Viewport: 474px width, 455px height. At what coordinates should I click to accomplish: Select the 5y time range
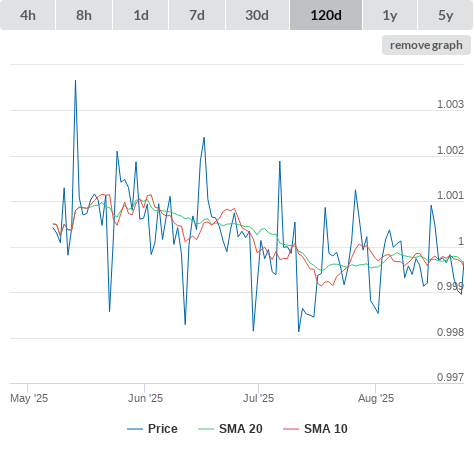pos(446,15)
